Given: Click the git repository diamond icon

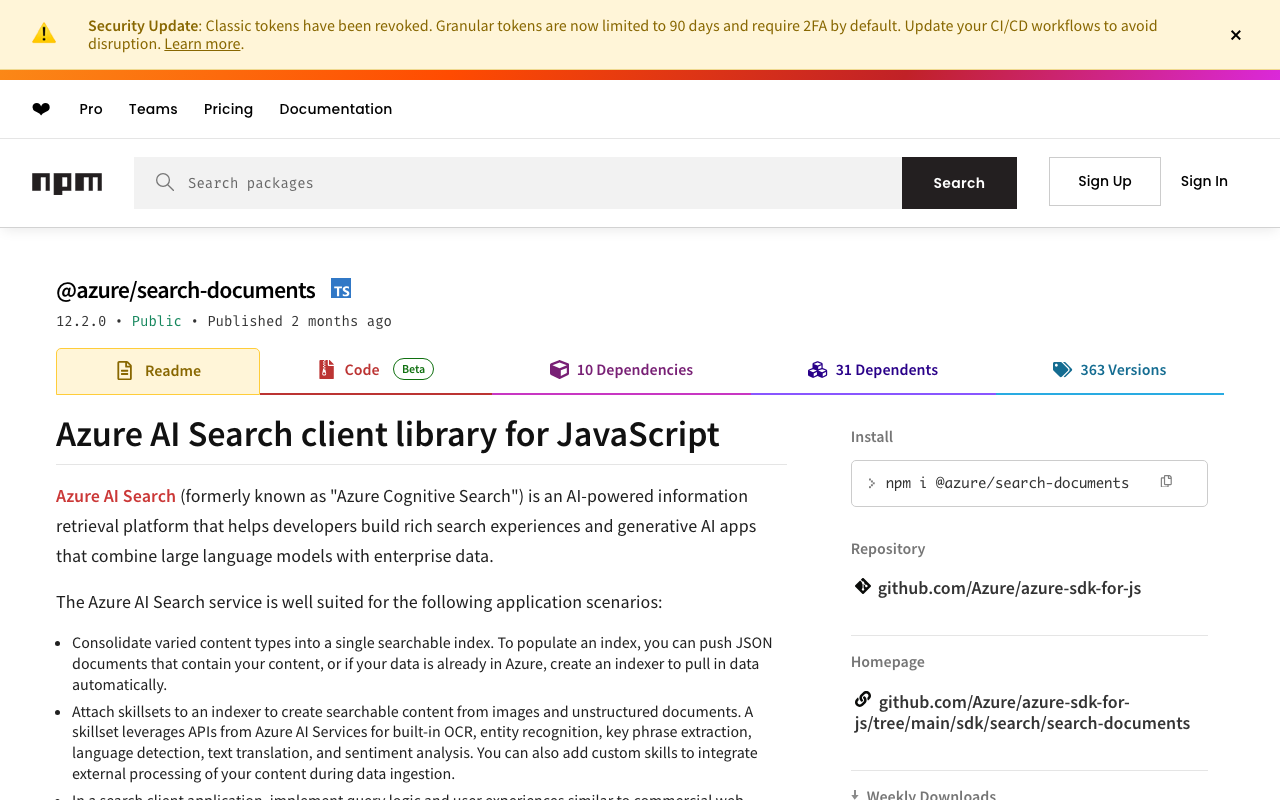Looking at the screenshot, I should click(863, 586).
